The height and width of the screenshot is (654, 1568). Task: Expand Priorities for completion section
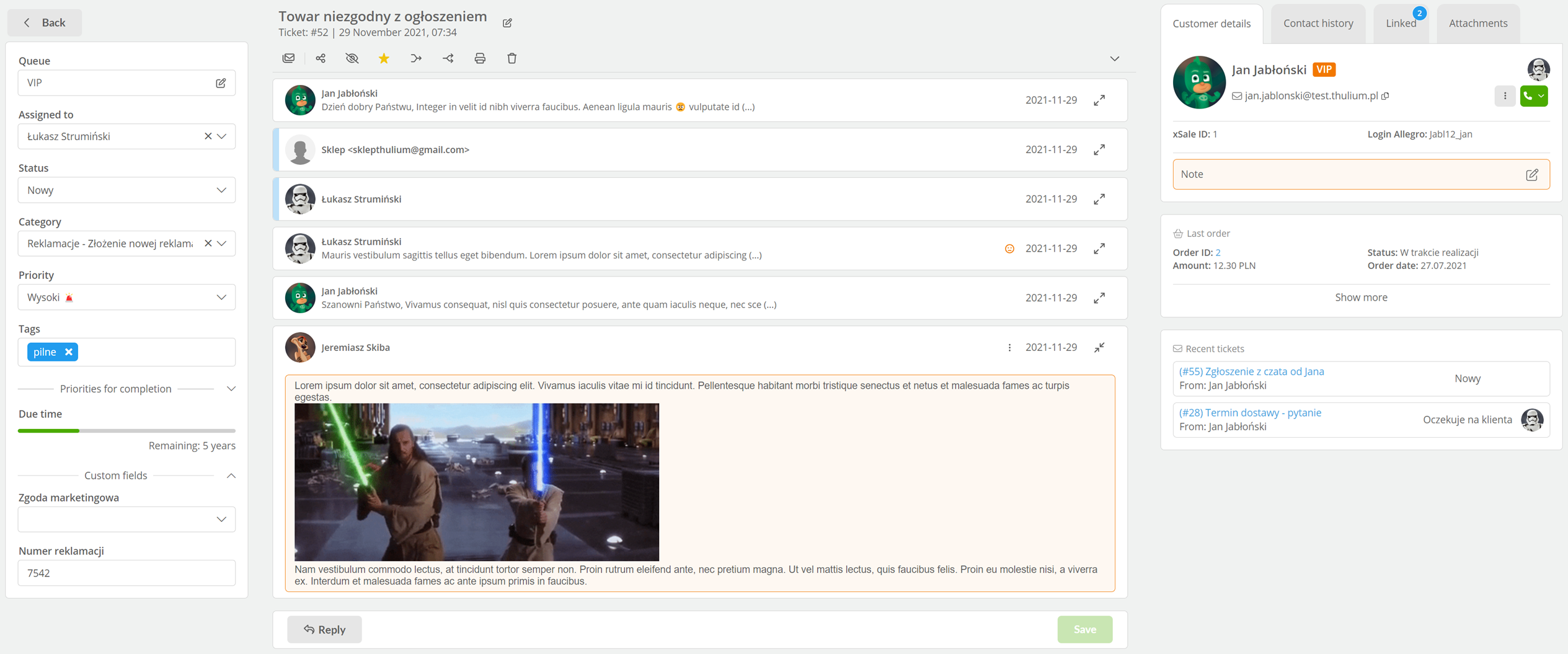tap(231, 389)
